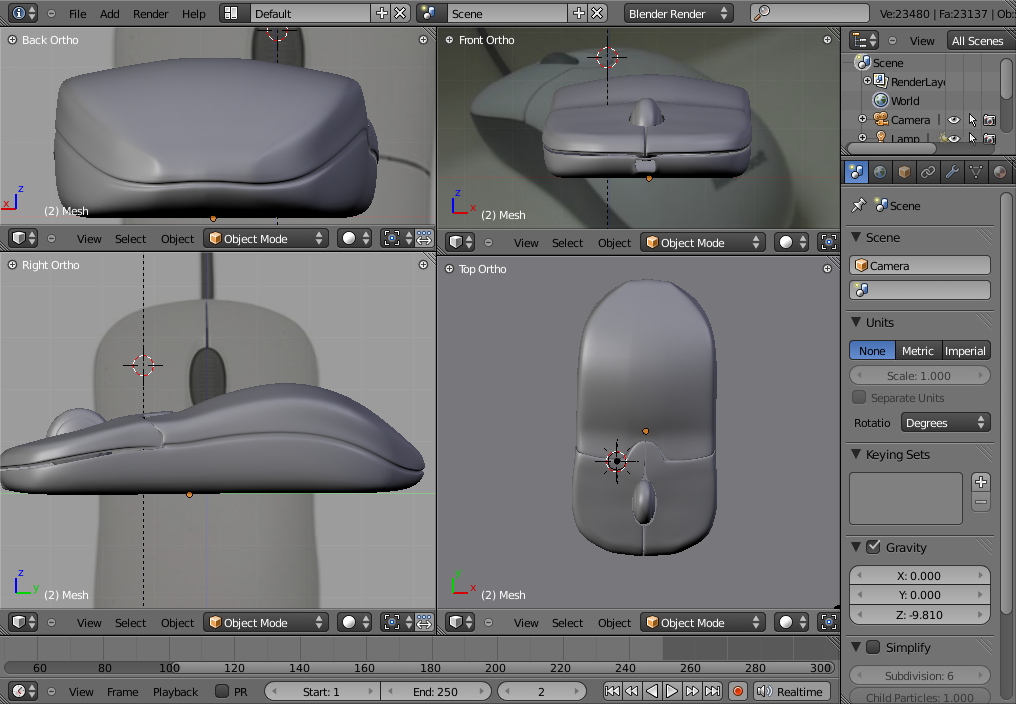Jump to the first frame in timeline
Screen dimensions: 1016x704
pos(612,691)
